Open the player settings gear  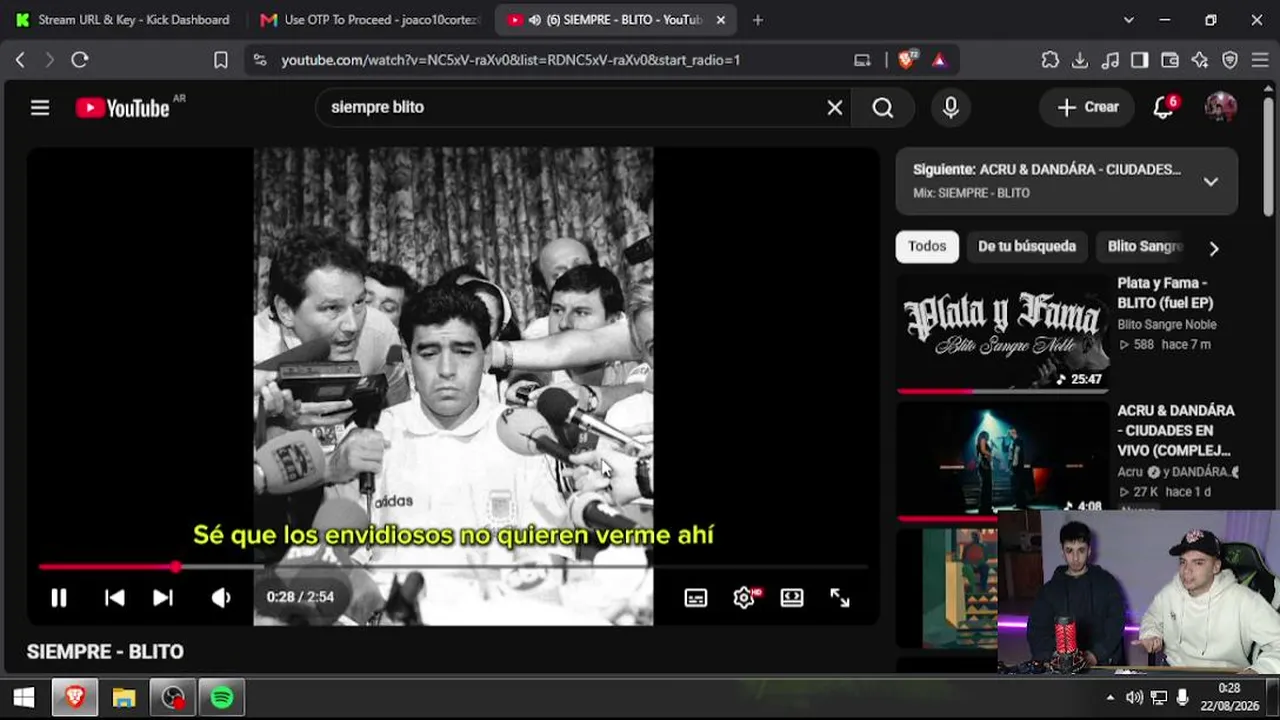pyautogui.click(x=744, y=598)
